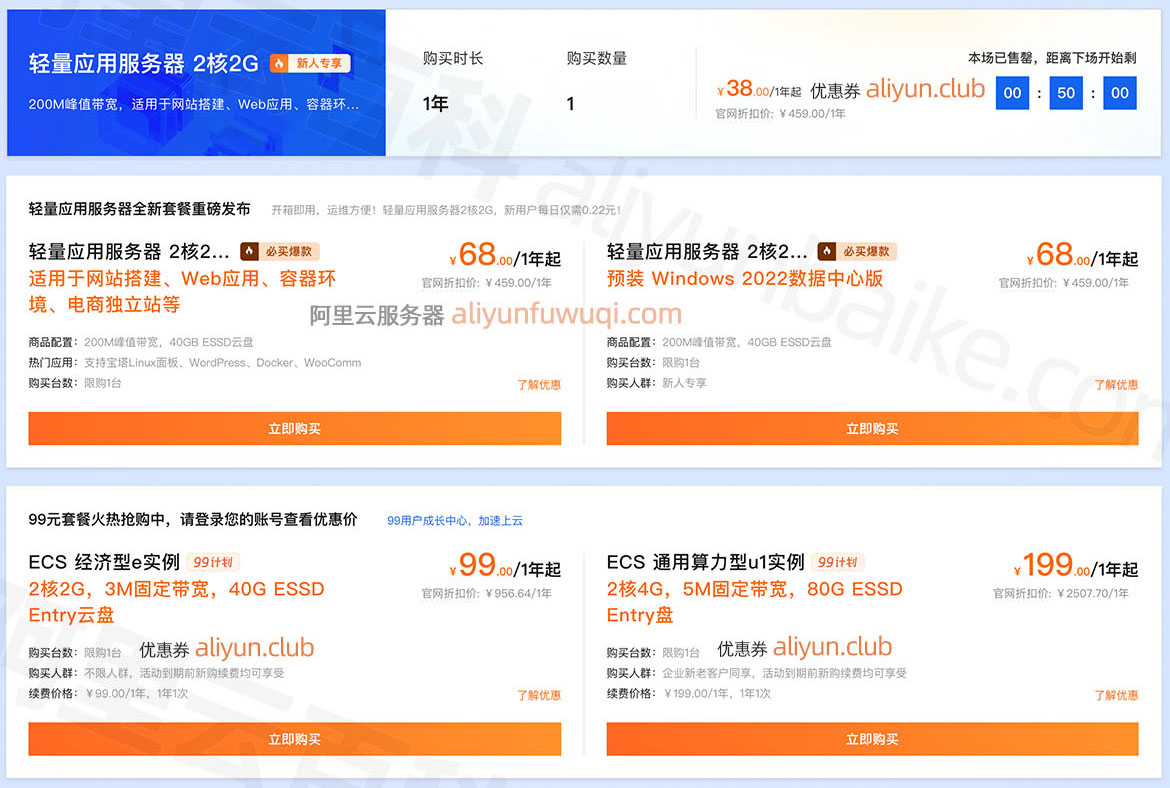Click 99计划 tag beside ECS 通用算力型u1实例
The height and width of the screenshot is (788, 1170).
[837, 562]
